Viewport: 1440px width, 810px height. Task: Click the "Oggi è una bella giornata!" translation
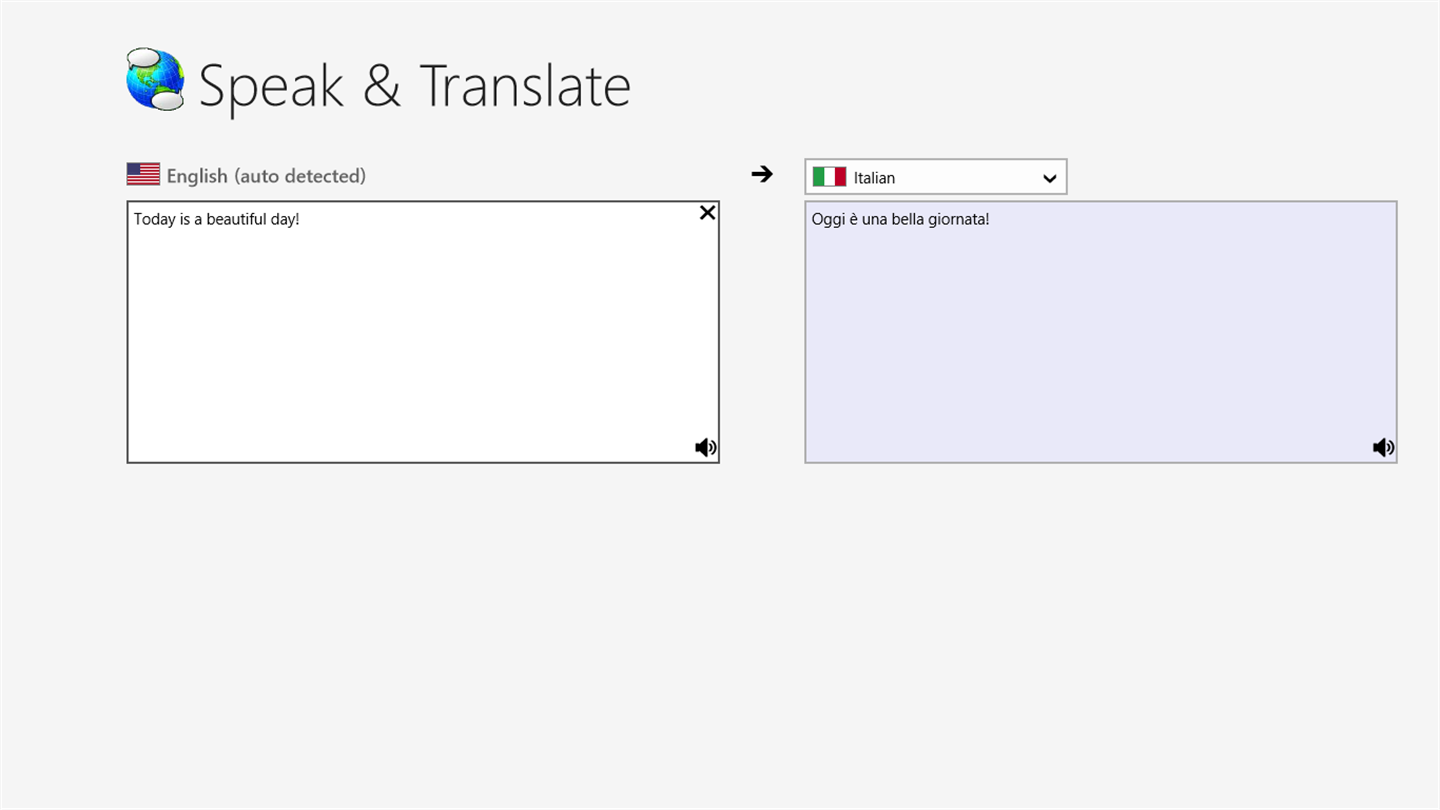pos(900,219)
